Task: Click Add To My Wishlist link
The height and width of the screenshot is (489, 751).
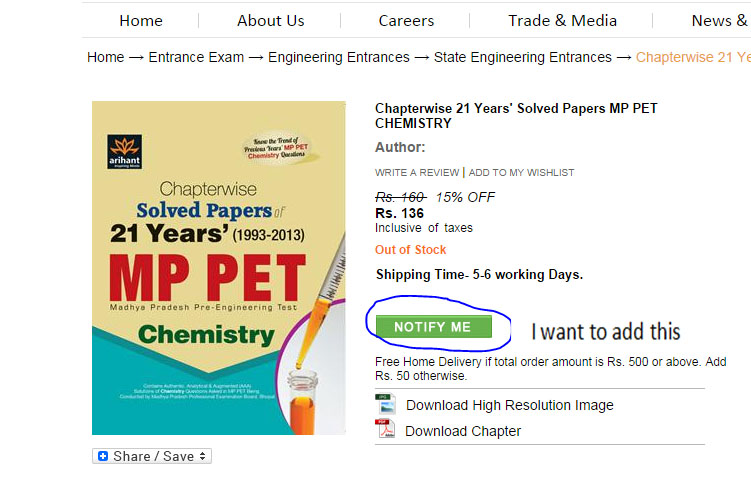Action: 521,172
